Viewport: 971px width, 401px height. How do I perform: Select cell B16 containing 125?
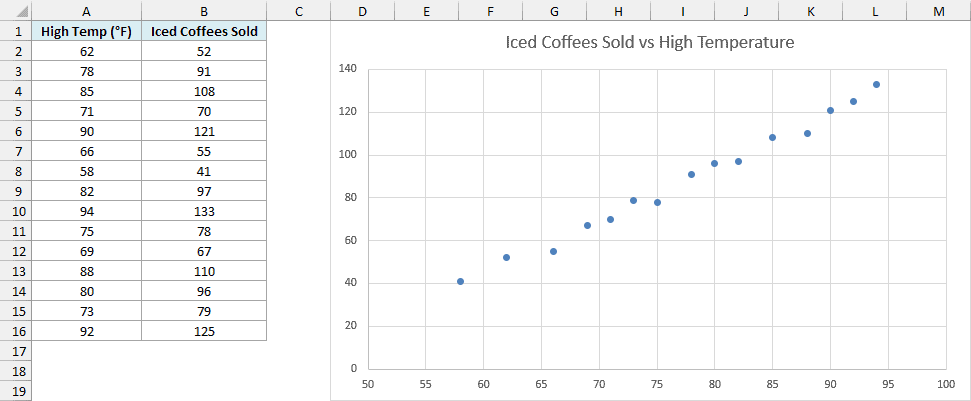click(x=204, y=332)
